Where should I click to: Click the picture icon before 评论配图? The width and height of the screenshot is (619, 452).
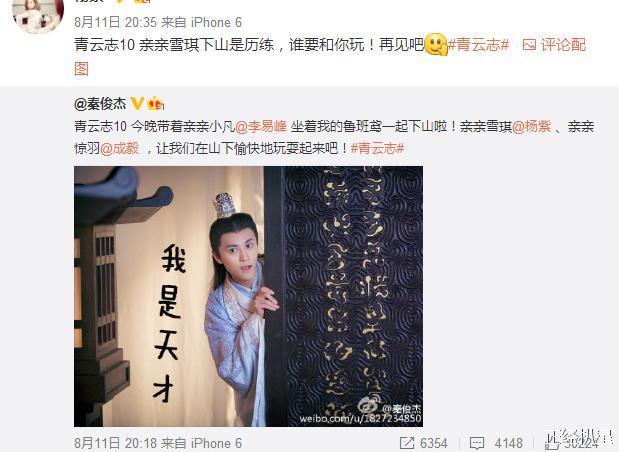point(529,45)
